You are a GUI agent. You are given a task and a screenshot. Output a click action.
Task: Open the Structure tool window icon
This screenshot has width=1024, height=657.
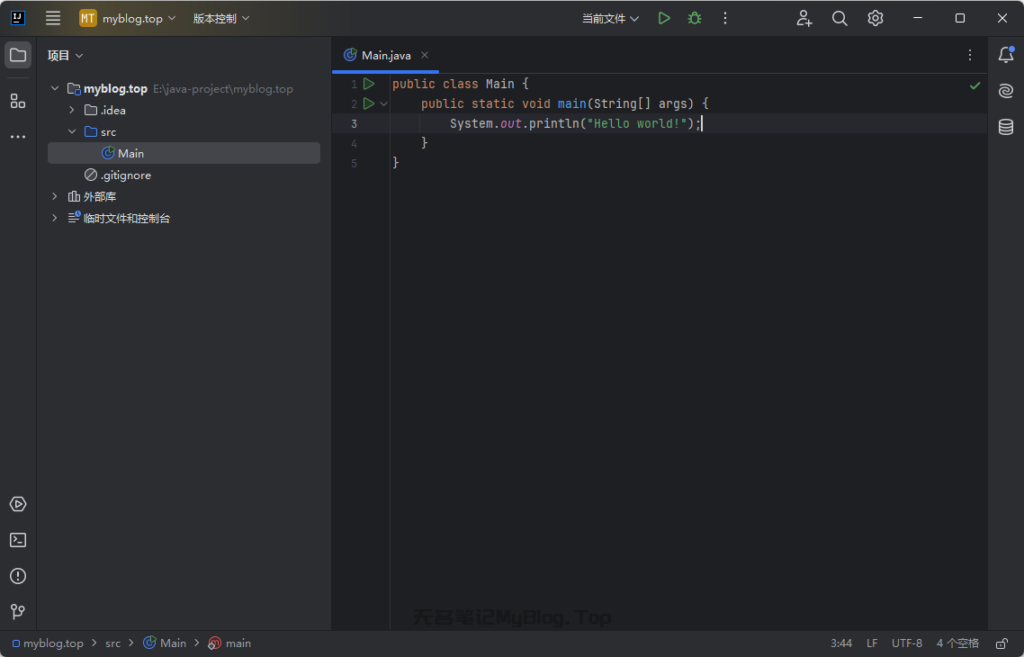[x=18, y=101]
